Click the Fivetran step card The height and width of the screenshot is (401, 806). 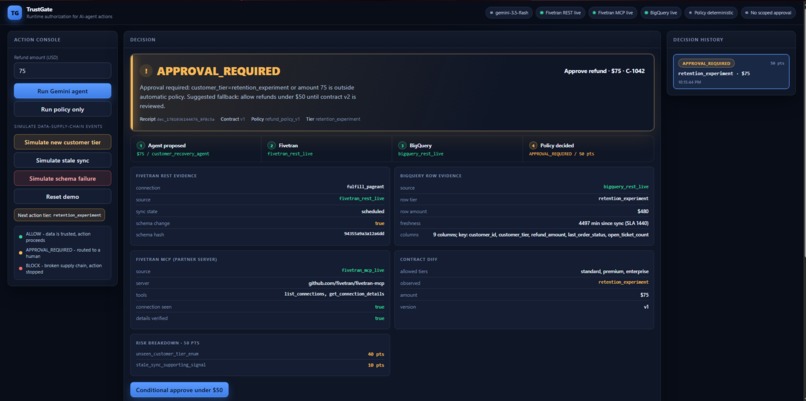coord(326,149)
